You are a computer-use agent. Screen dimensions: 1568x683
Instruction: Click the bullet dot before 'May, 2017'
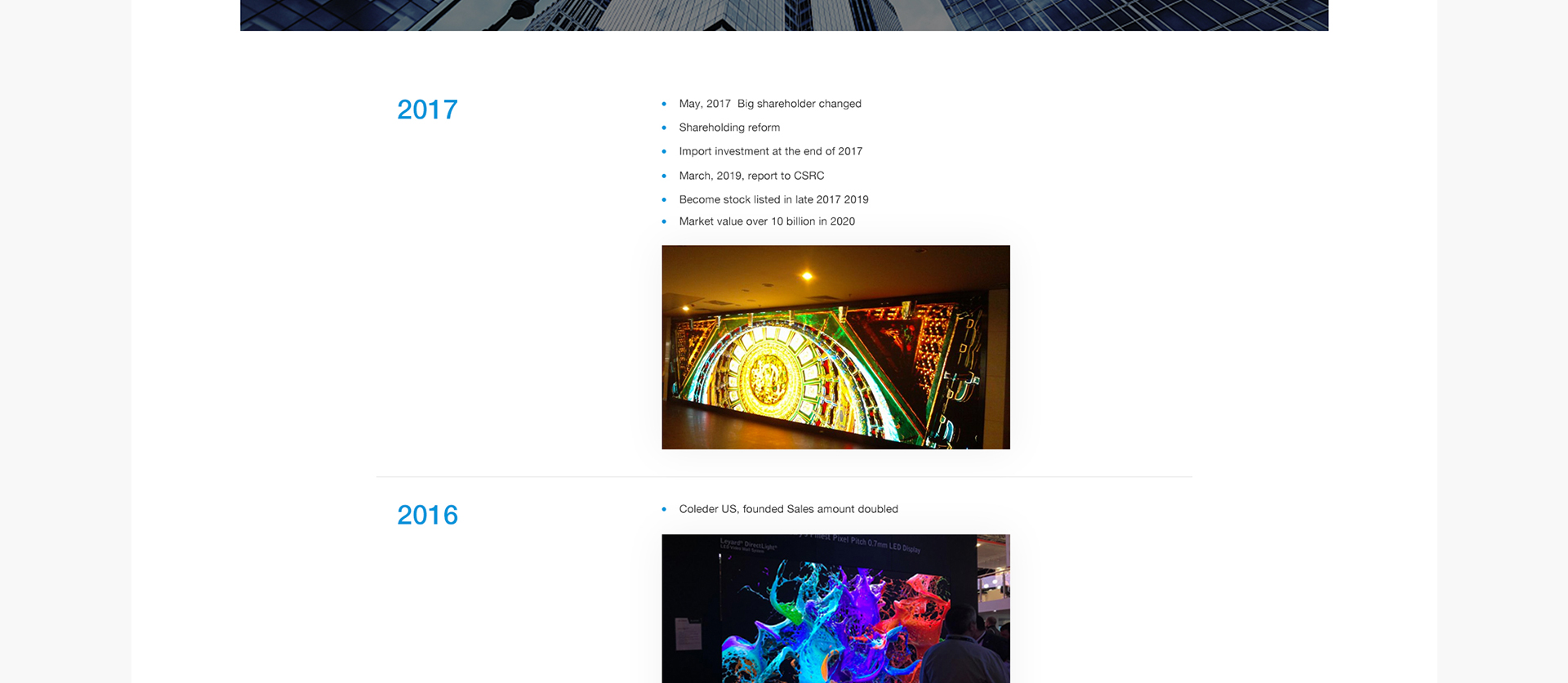pyautogui.click(x=664, y=104)
